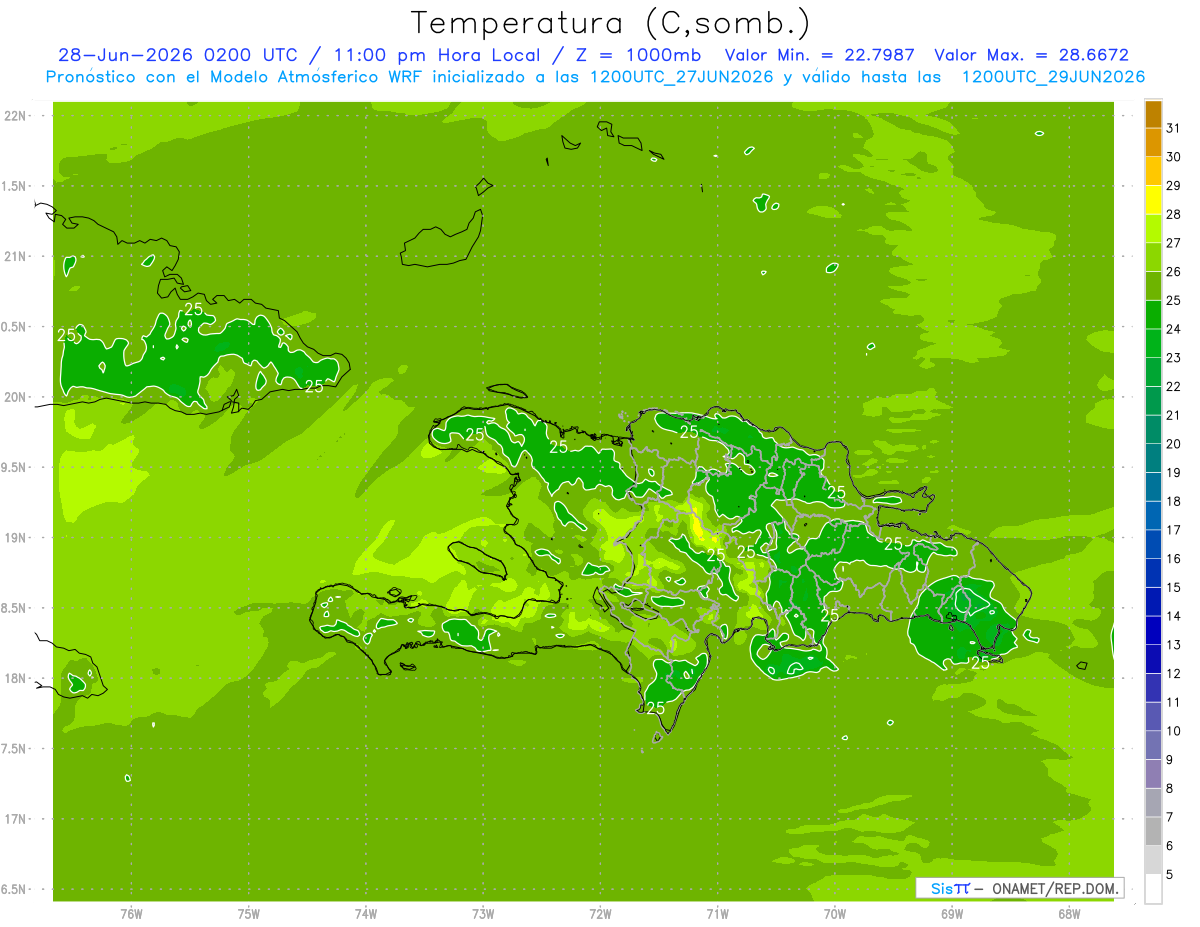The width and height of the screenshot is (1200, 927).
Task: Click the 18N latitude axis label
Action: [17, 679]
